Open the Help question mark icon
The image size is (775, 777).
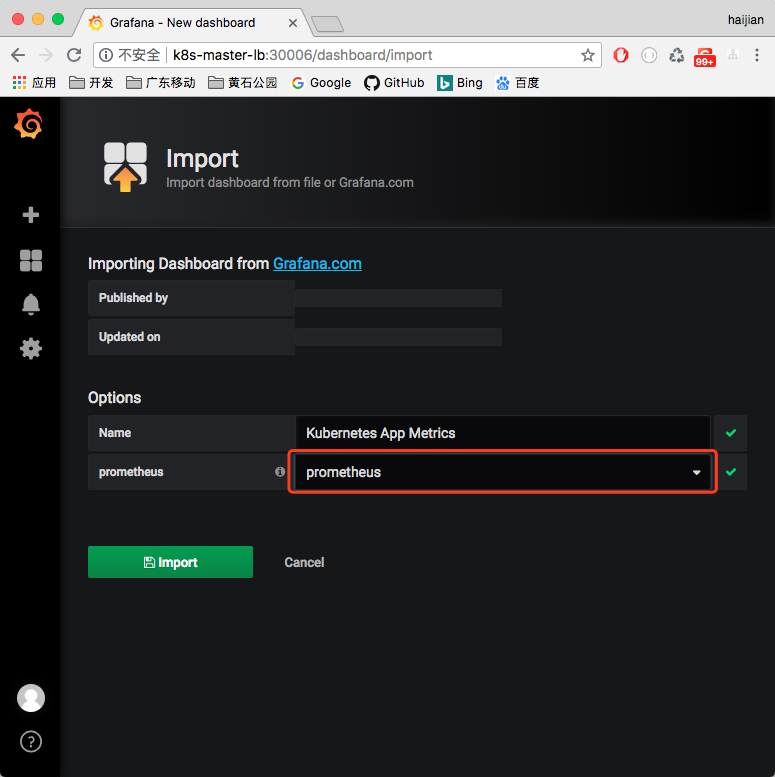point(31,742)
